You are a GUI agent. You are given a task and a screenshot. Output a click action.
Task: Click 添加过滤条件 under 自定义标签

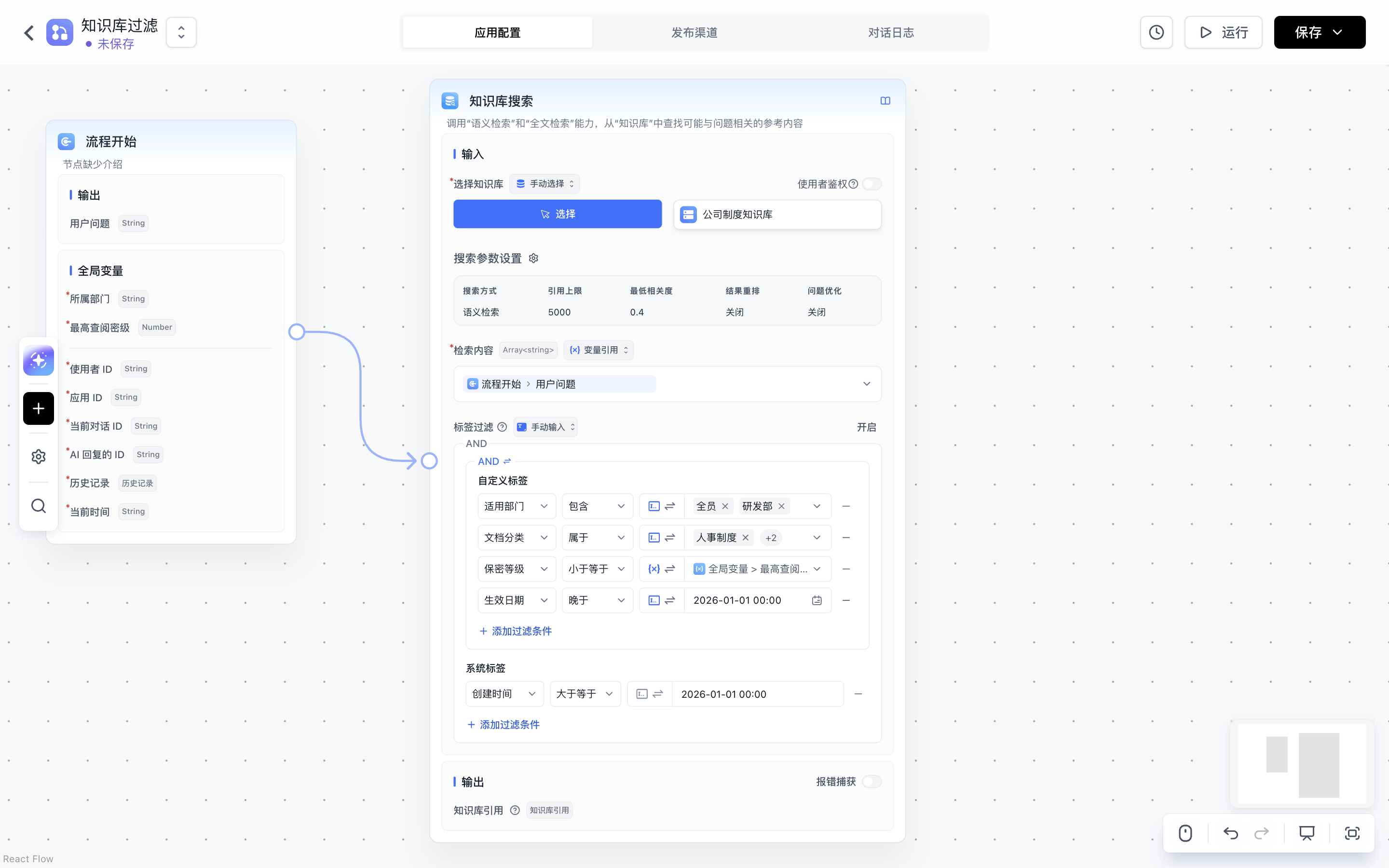[x=516, y=631]
